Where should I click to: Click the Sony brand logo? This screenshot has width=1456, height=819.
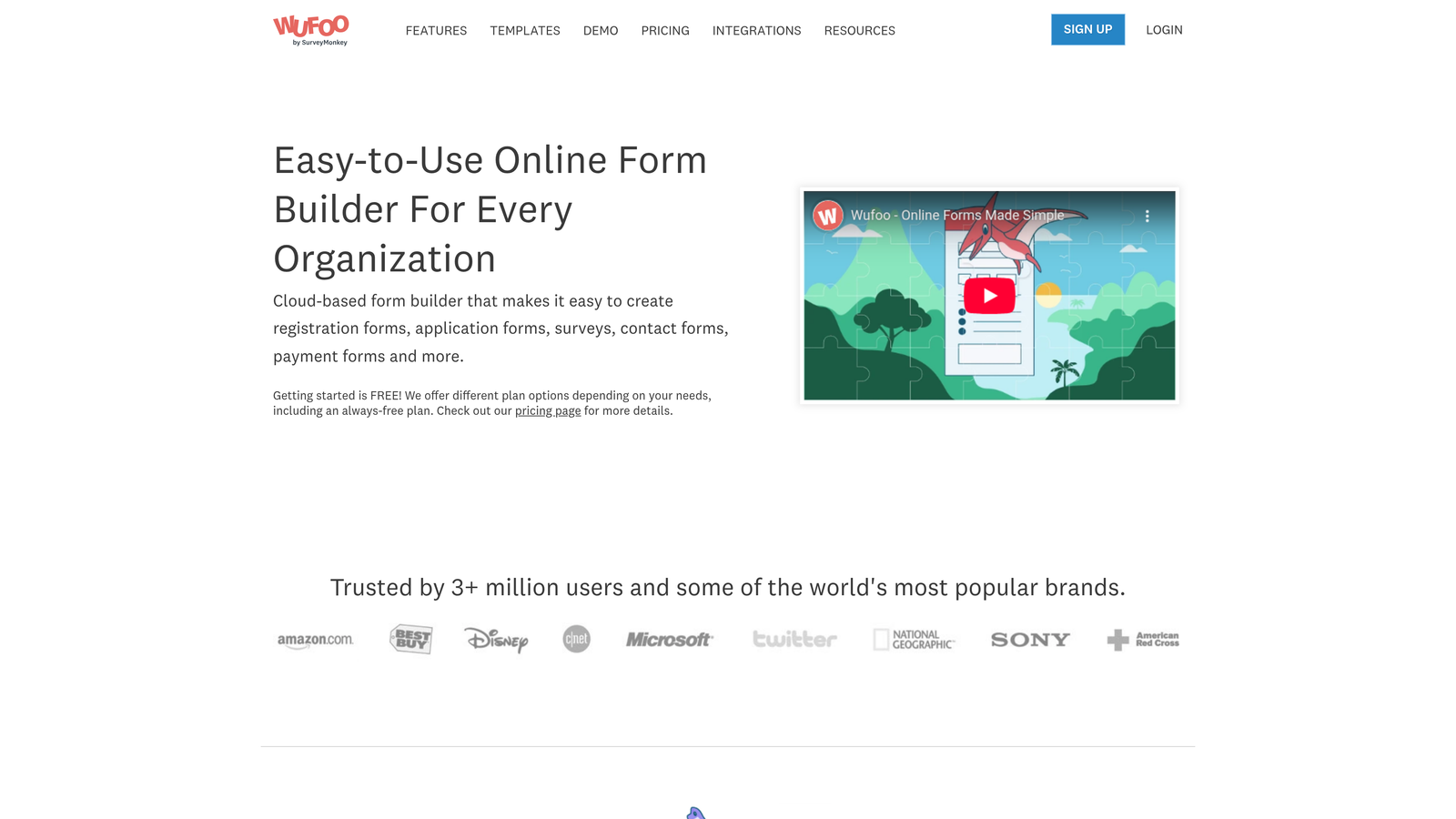click(x=1029, y=639)
